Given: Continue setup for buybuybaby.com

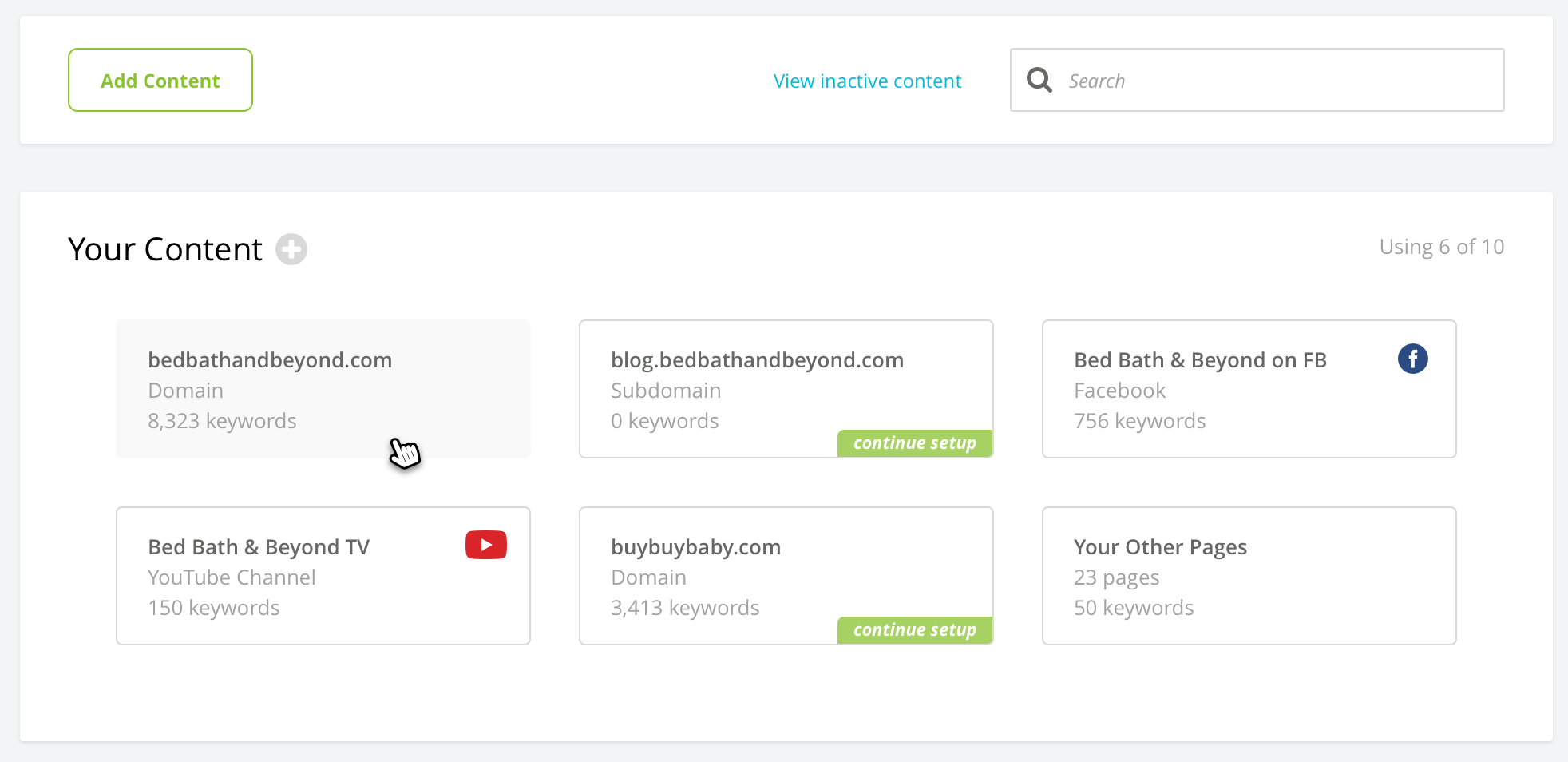Looking at the screenshot, I should pos(915,630).
